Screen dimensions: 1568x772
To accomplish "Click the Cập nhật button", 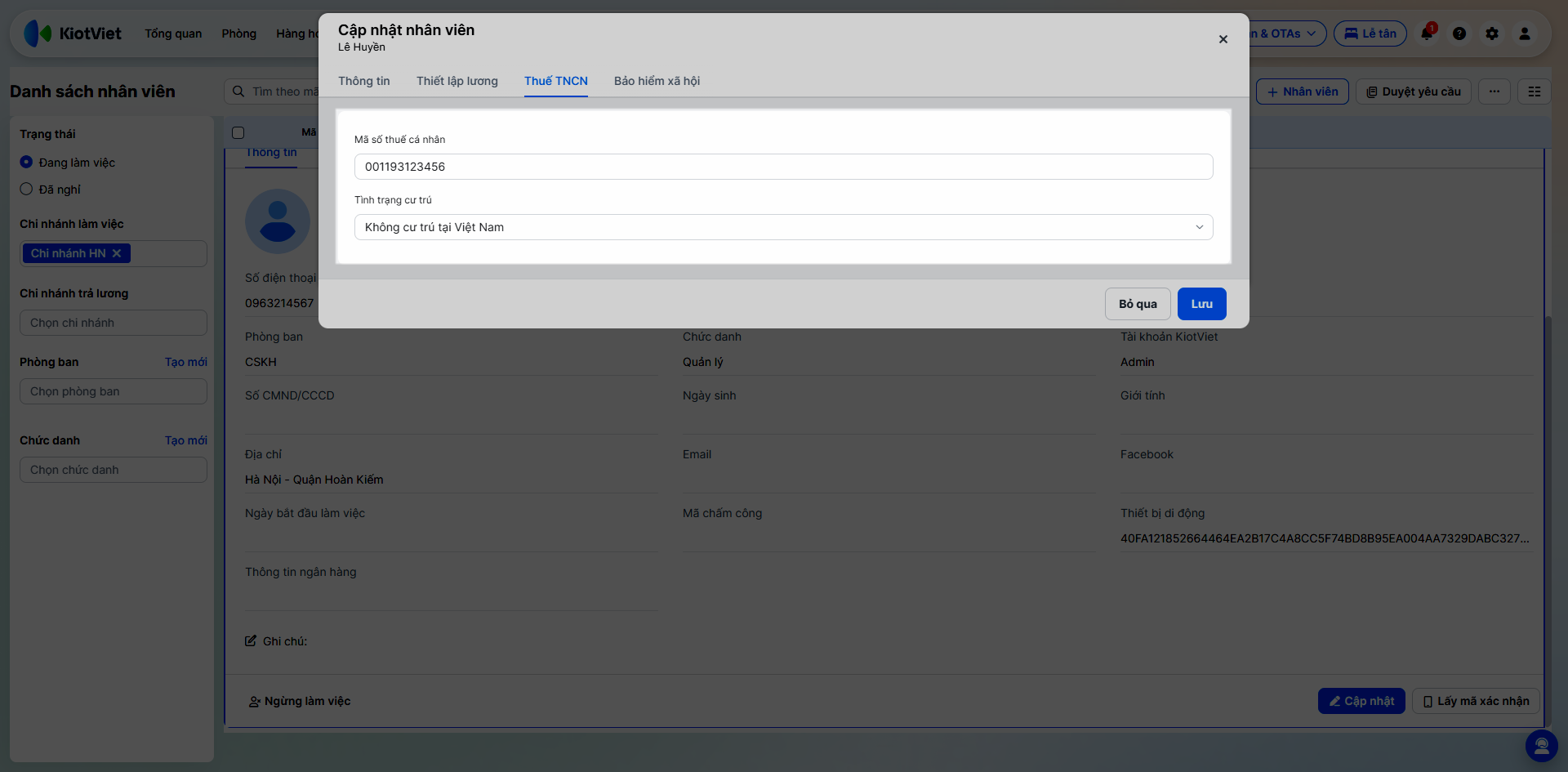I will coord(1361,701).
